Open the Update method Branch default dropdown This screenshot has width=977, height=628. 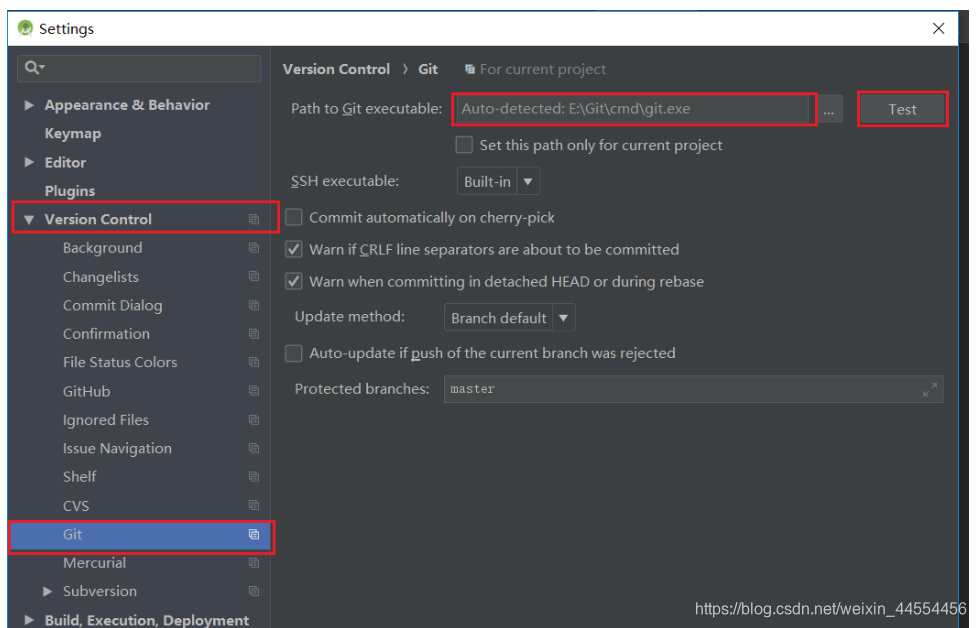[x=510, y=318]
